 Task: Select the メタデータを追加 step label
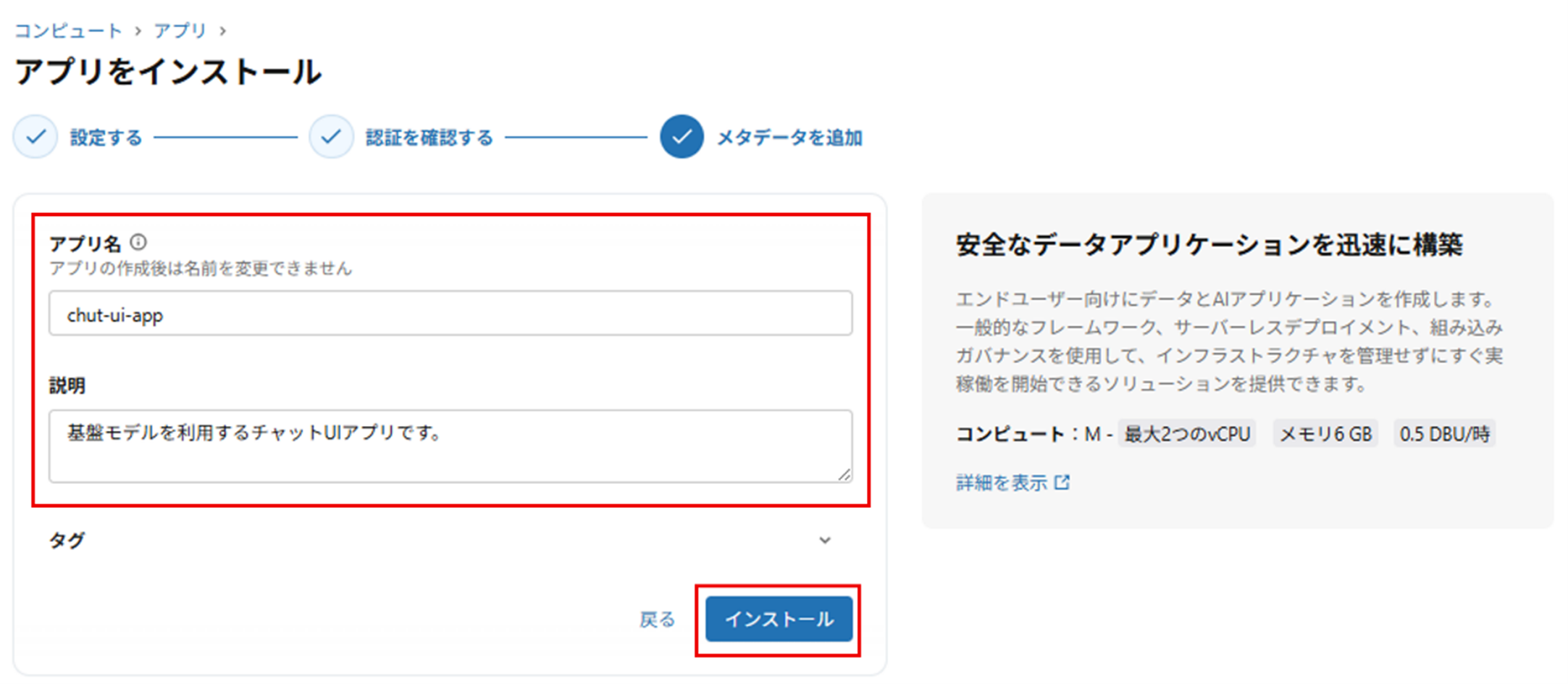pos(789,138)
